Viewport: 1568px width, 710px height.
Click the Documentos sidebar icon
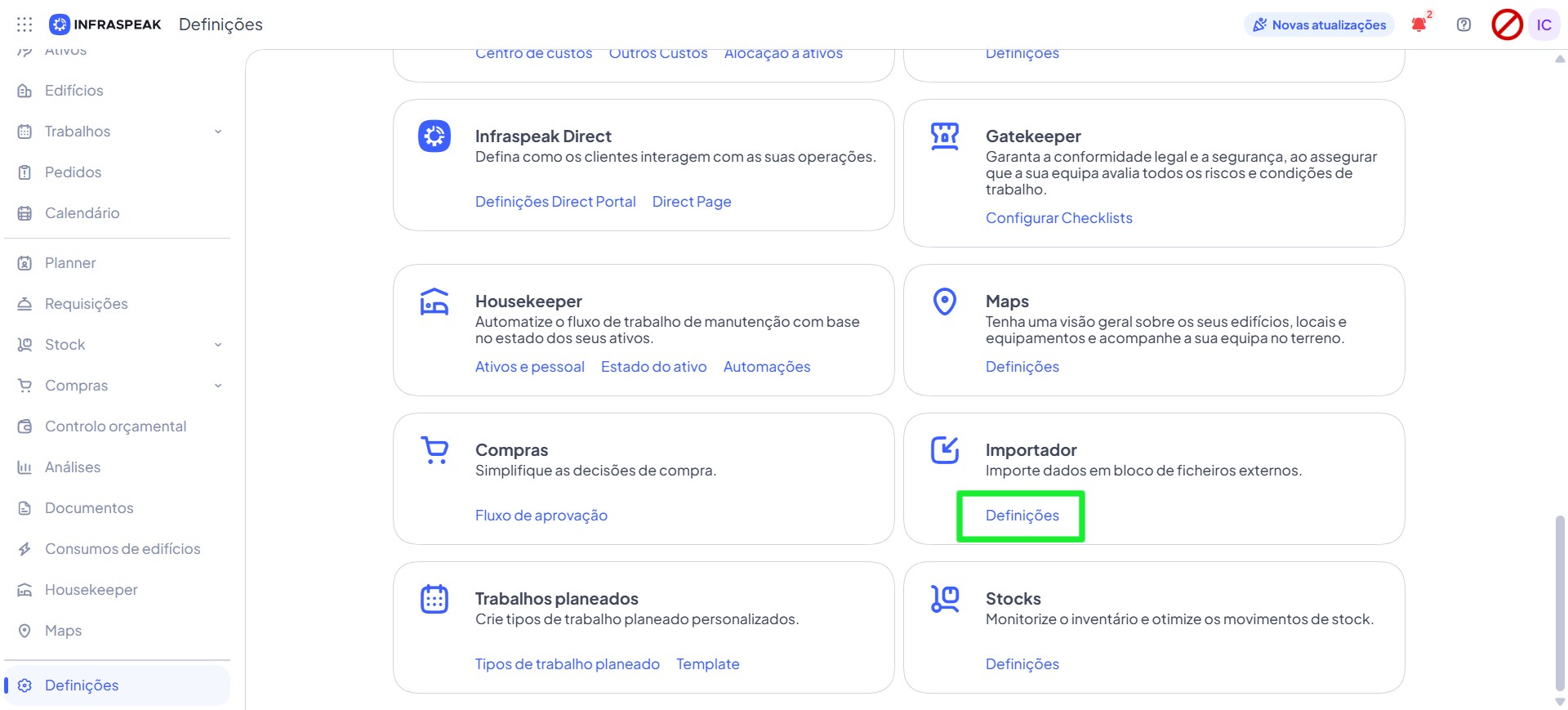[x=24, y=508]
